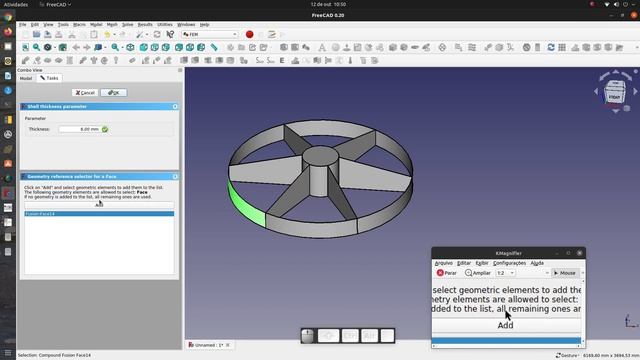
Task: Open the Atividades overview
Action: click(x=16, y=4)
